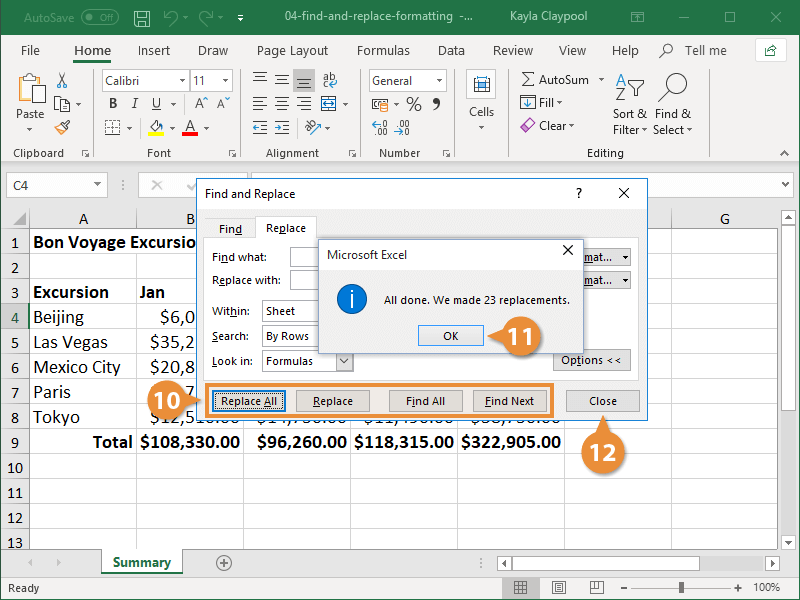Open the Fill Color bucket icon

(157, 127)
